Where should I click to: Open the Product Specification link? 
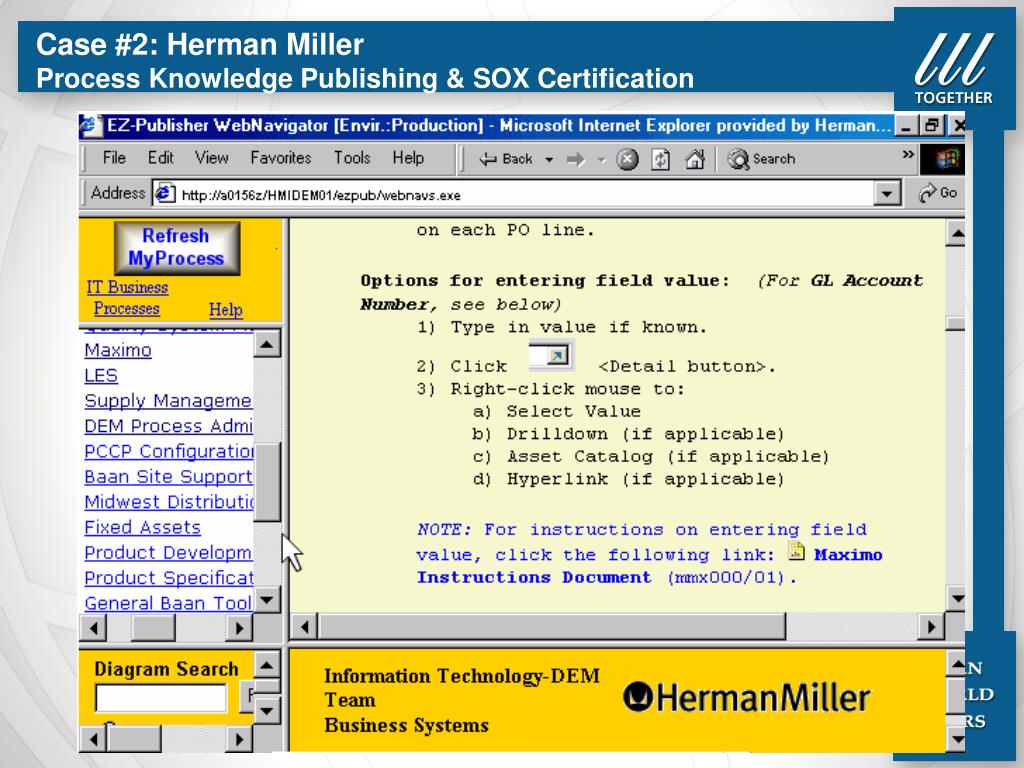(168, 578)
